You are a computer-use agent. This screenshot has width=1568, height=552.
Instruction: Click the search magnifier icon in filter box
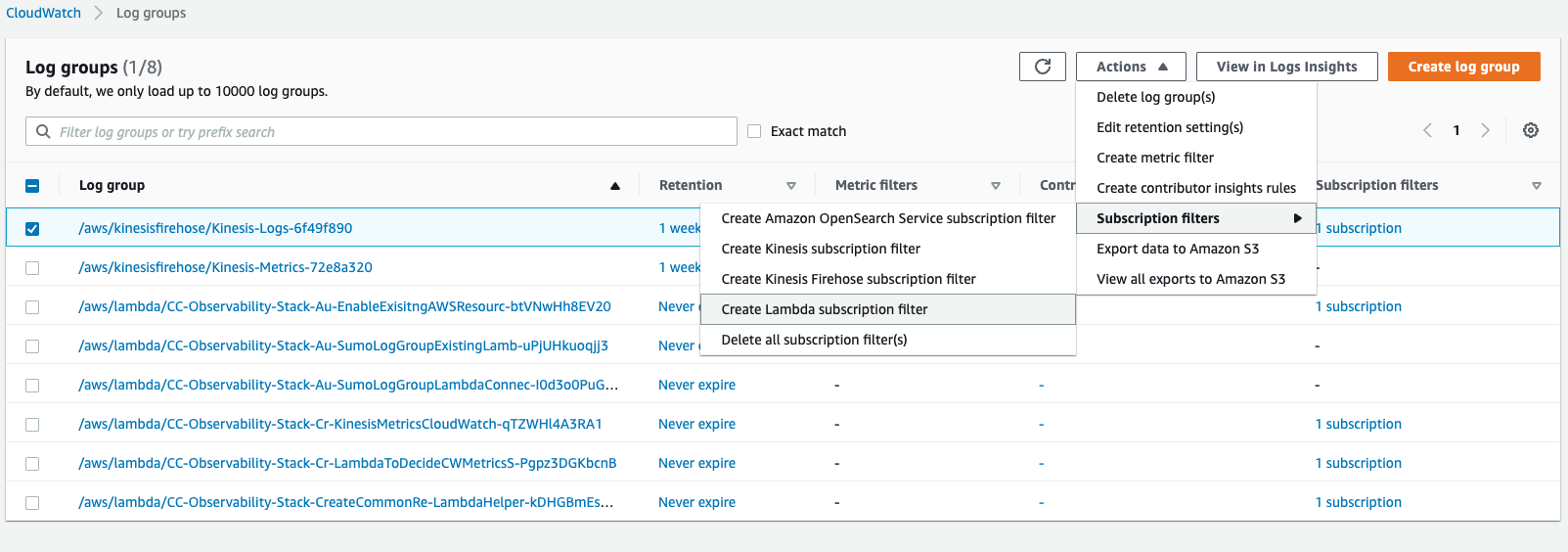(x=43, y=131)
